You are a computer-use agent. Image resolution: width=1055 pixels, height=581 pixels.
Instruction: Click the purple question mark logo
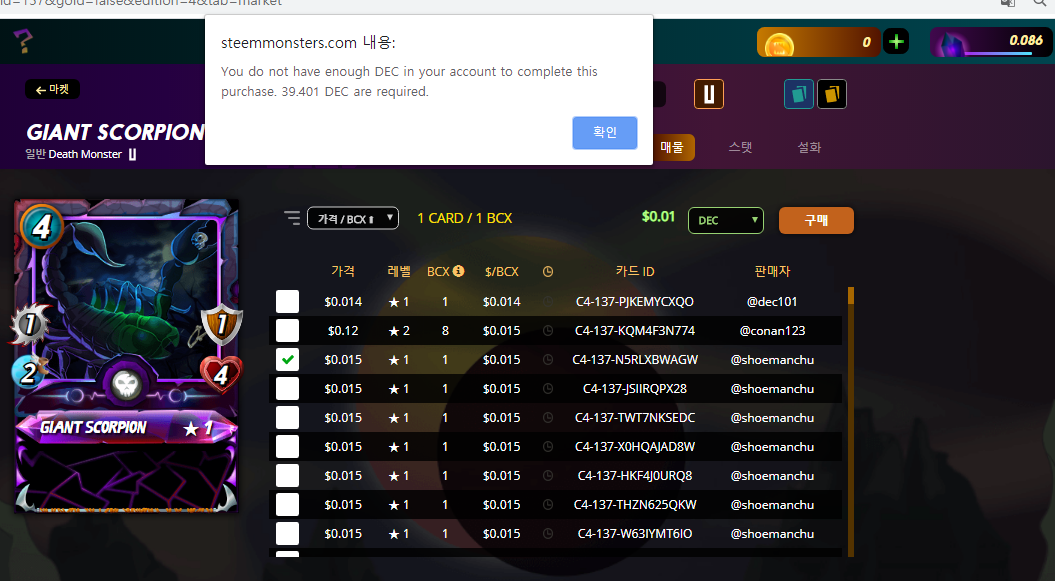point(23,42)
